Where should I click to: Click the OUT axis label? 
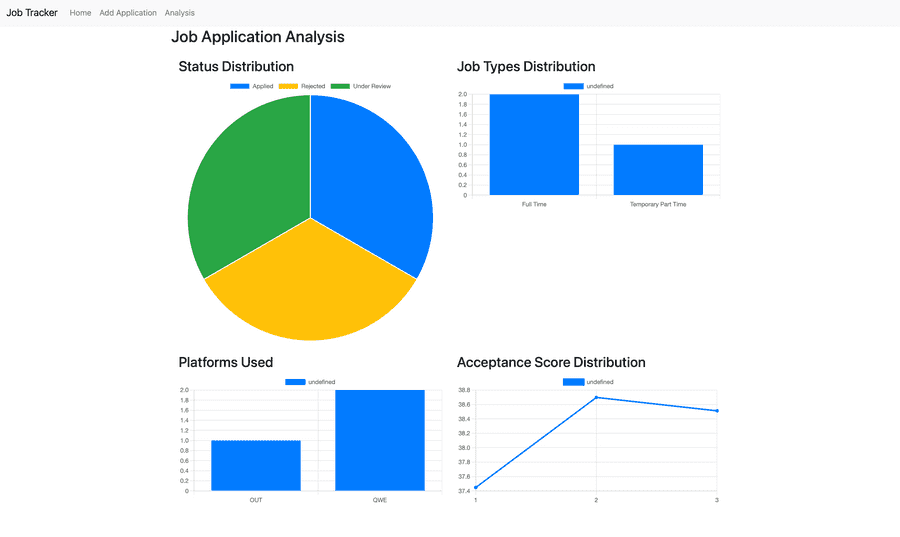(x=256, y=500)
